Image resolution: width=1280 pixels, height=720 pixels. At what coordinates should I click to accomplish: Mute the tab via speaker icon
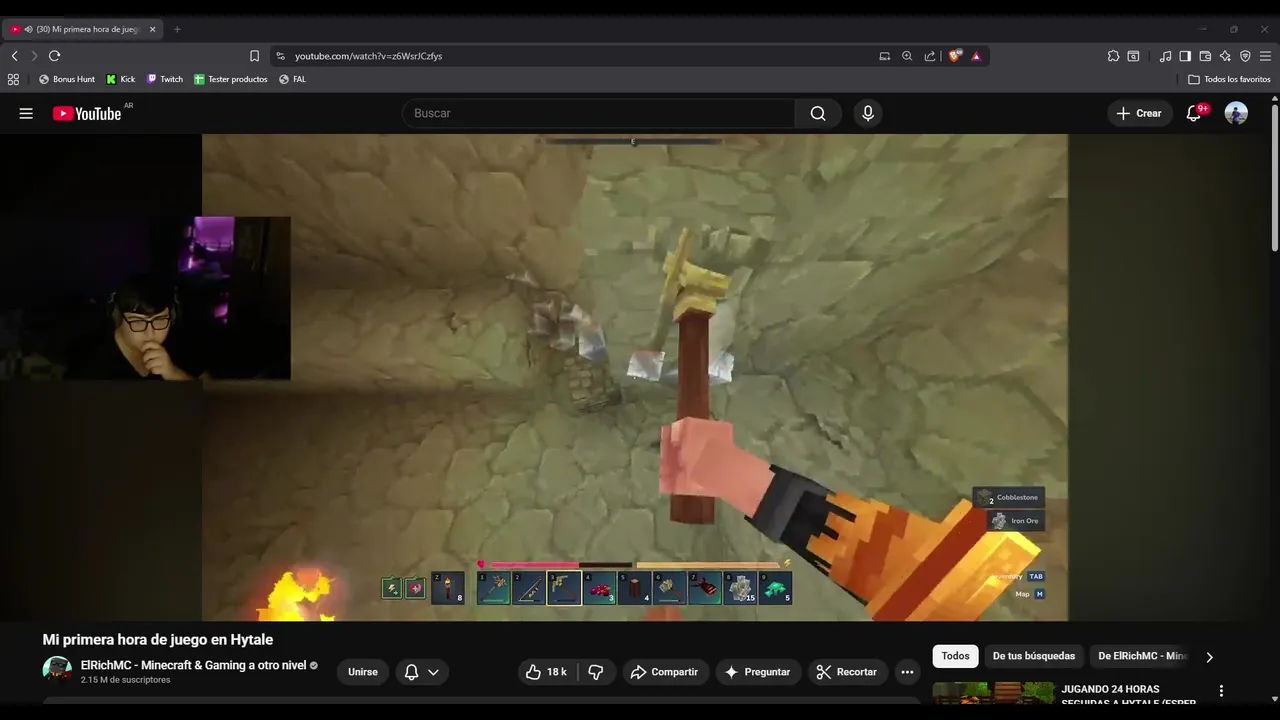[28, 29]
